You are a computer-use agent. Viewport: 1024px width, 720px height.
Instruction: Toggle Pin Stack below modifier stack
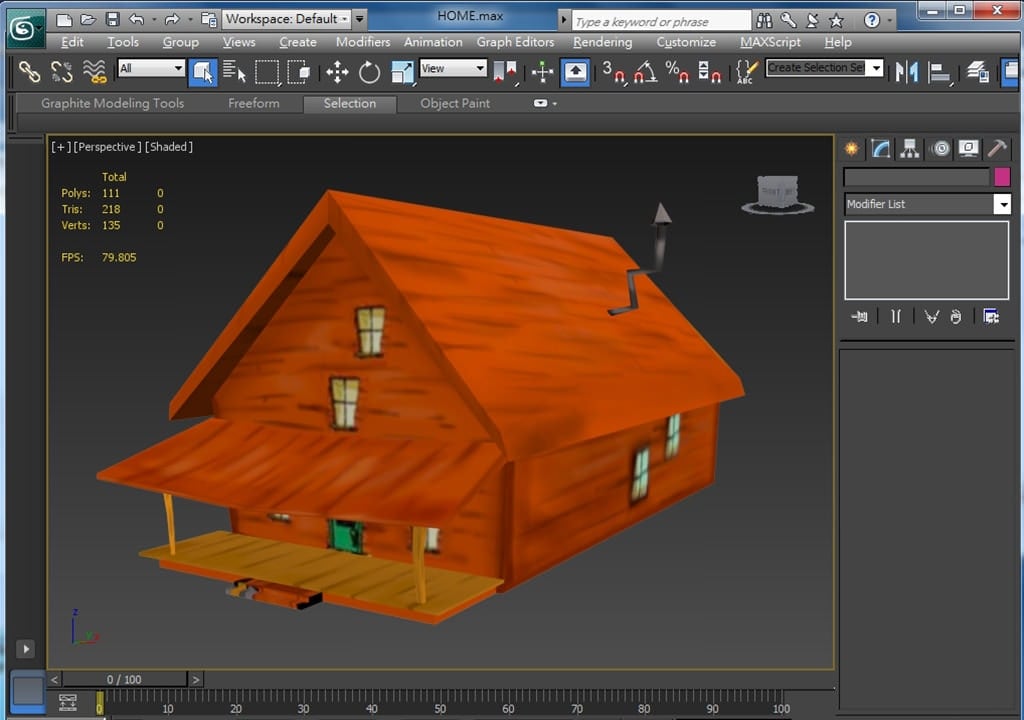point(859,317)
